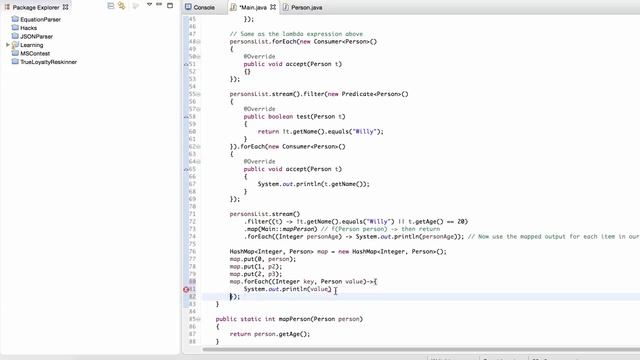640x360 pixels.
Task: Close the Package Explorer view tab
Action: (x=65, y=7)
